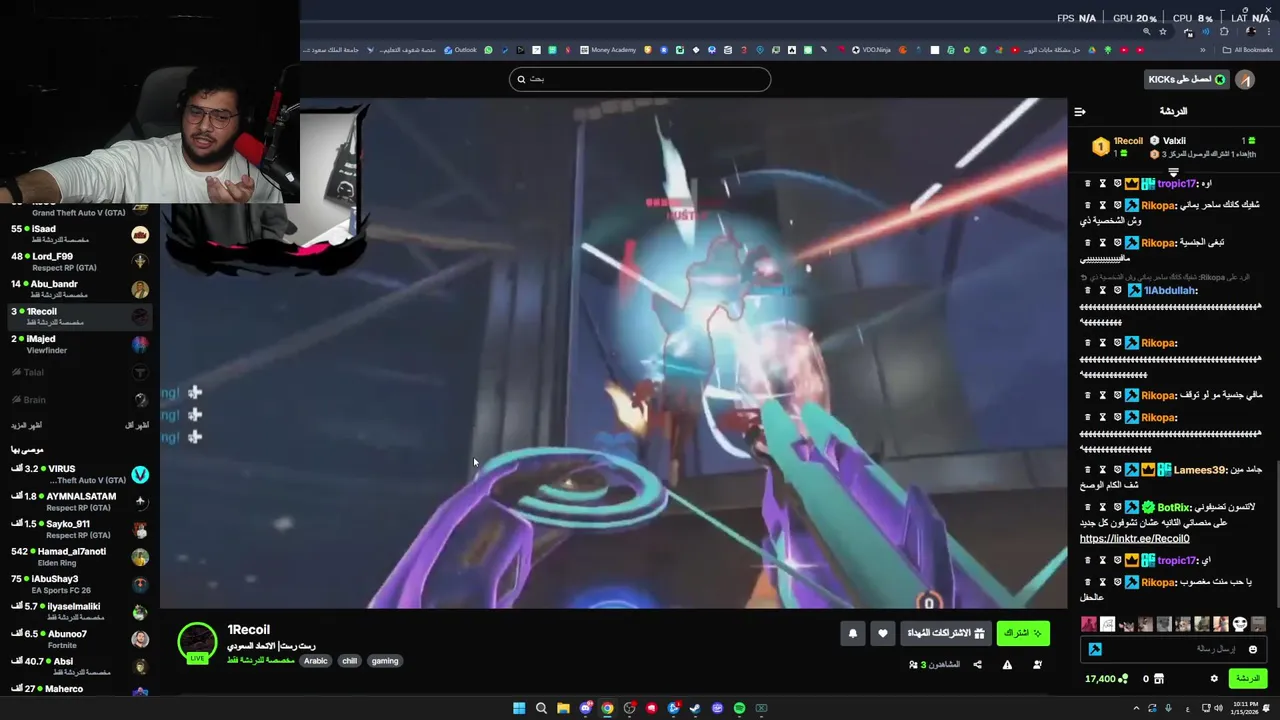
Task: Open the Outlook bookmark
Action: (x=460, y=50)
